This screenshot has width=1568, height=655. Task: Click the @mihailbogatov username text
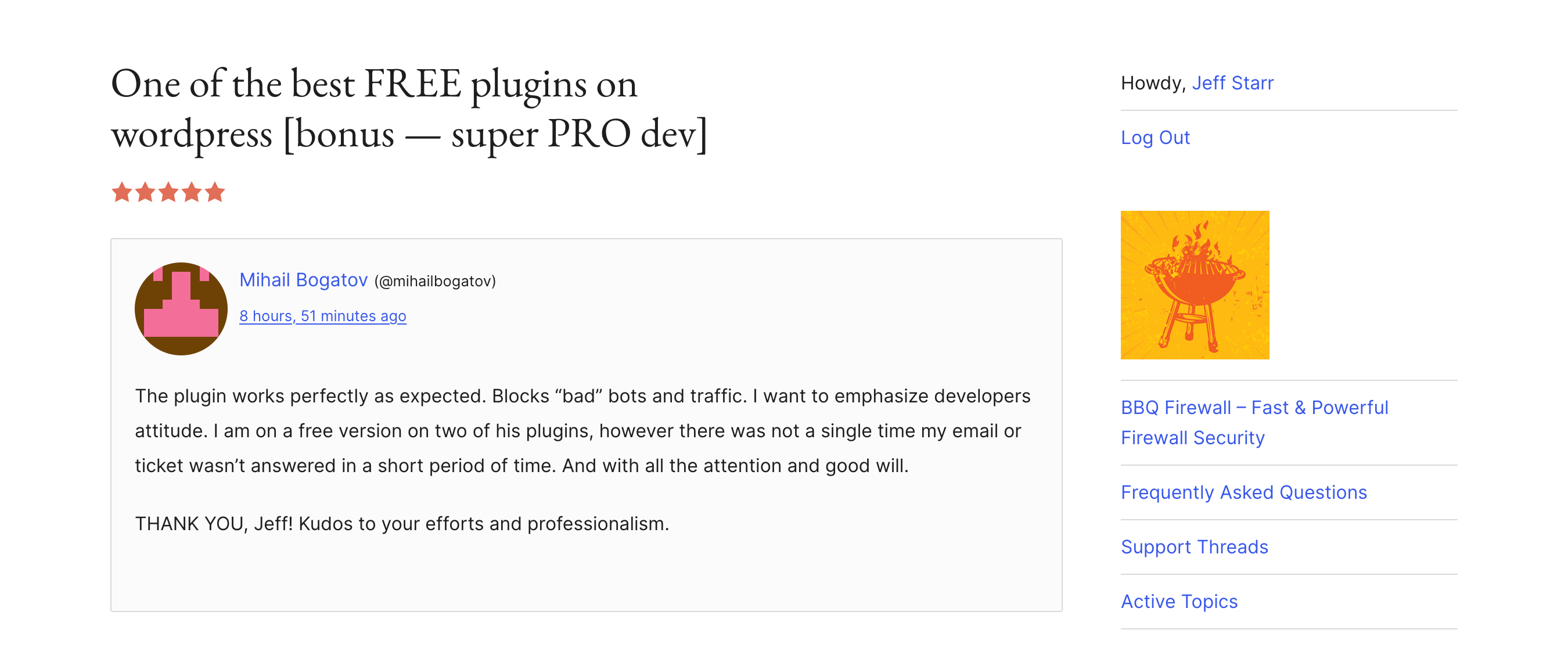(434, 281)
